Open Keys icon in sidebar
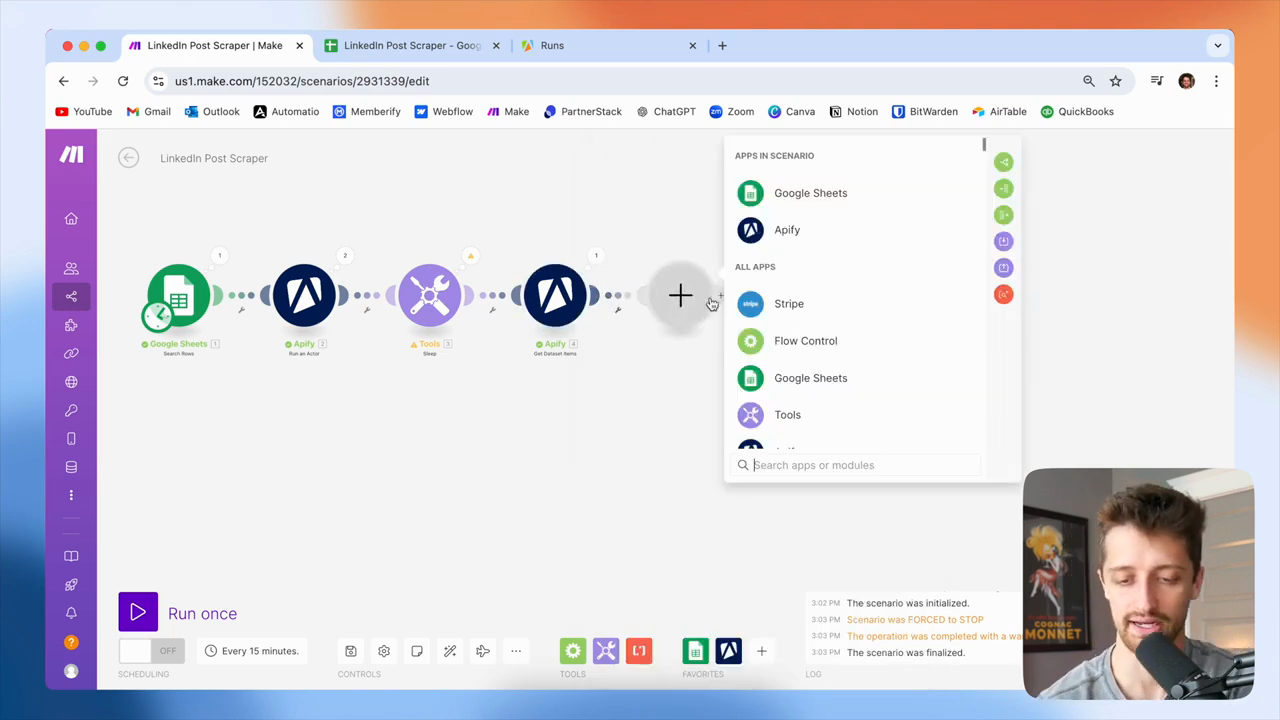 [71, 410]
